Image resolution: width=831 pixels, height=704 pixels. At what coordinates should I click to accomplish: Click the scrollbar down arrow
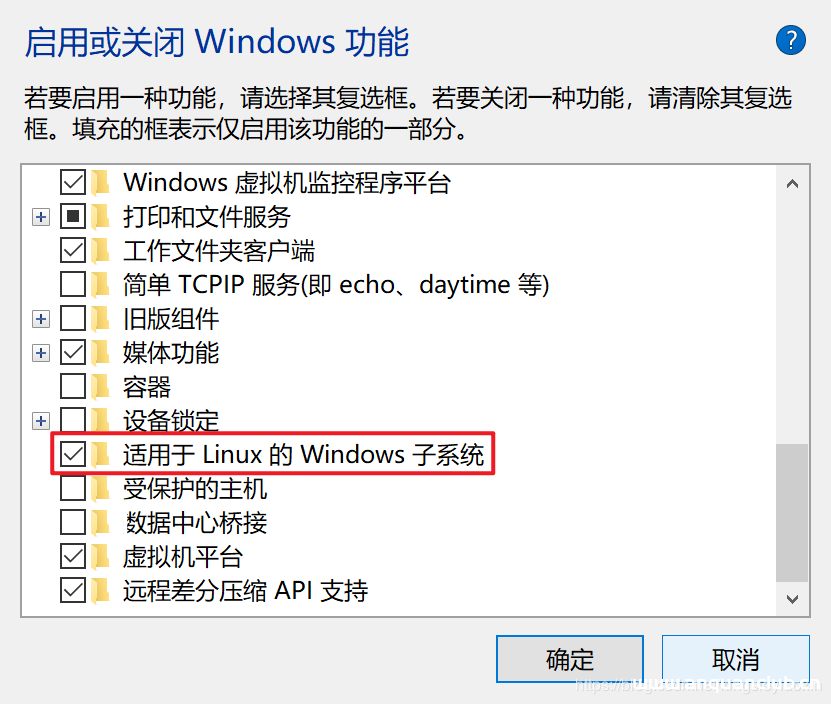(x=793, y=598)
